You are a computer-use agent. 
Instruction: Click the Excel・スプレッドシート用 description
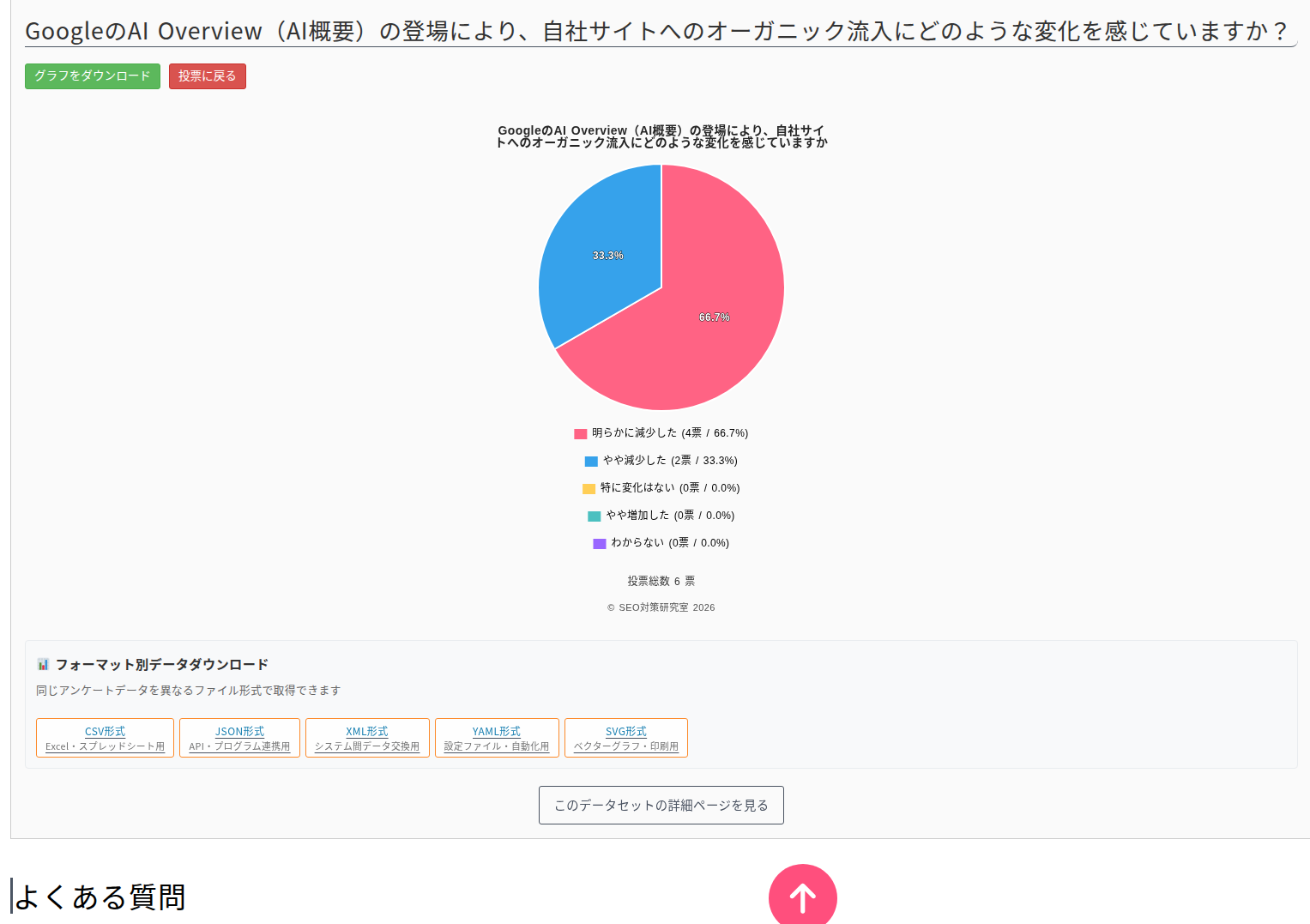click(x=105, y=746)
